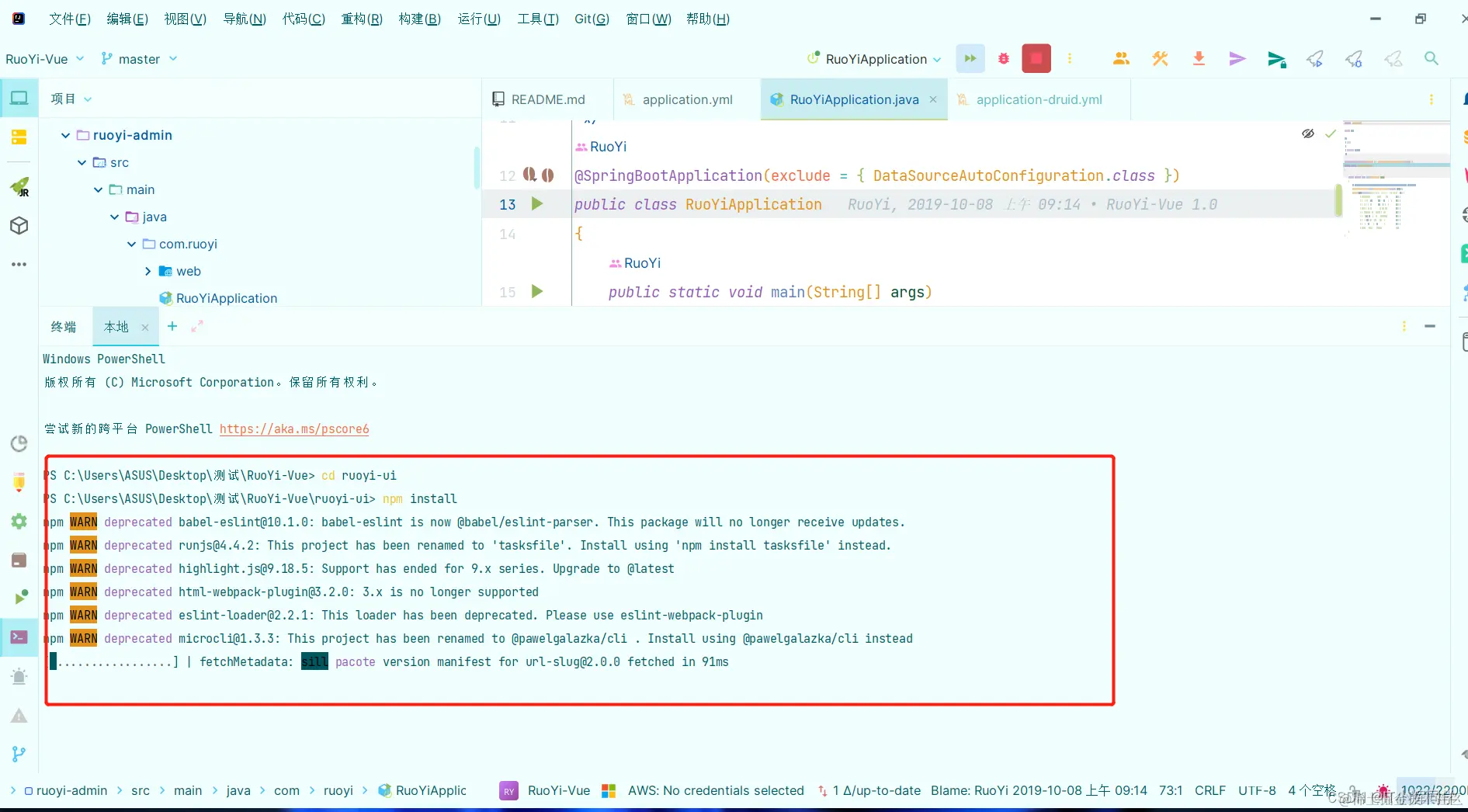Select RuoYiApplication in project tree
The width and height of the screenshot is (1468, 812).
226,298
